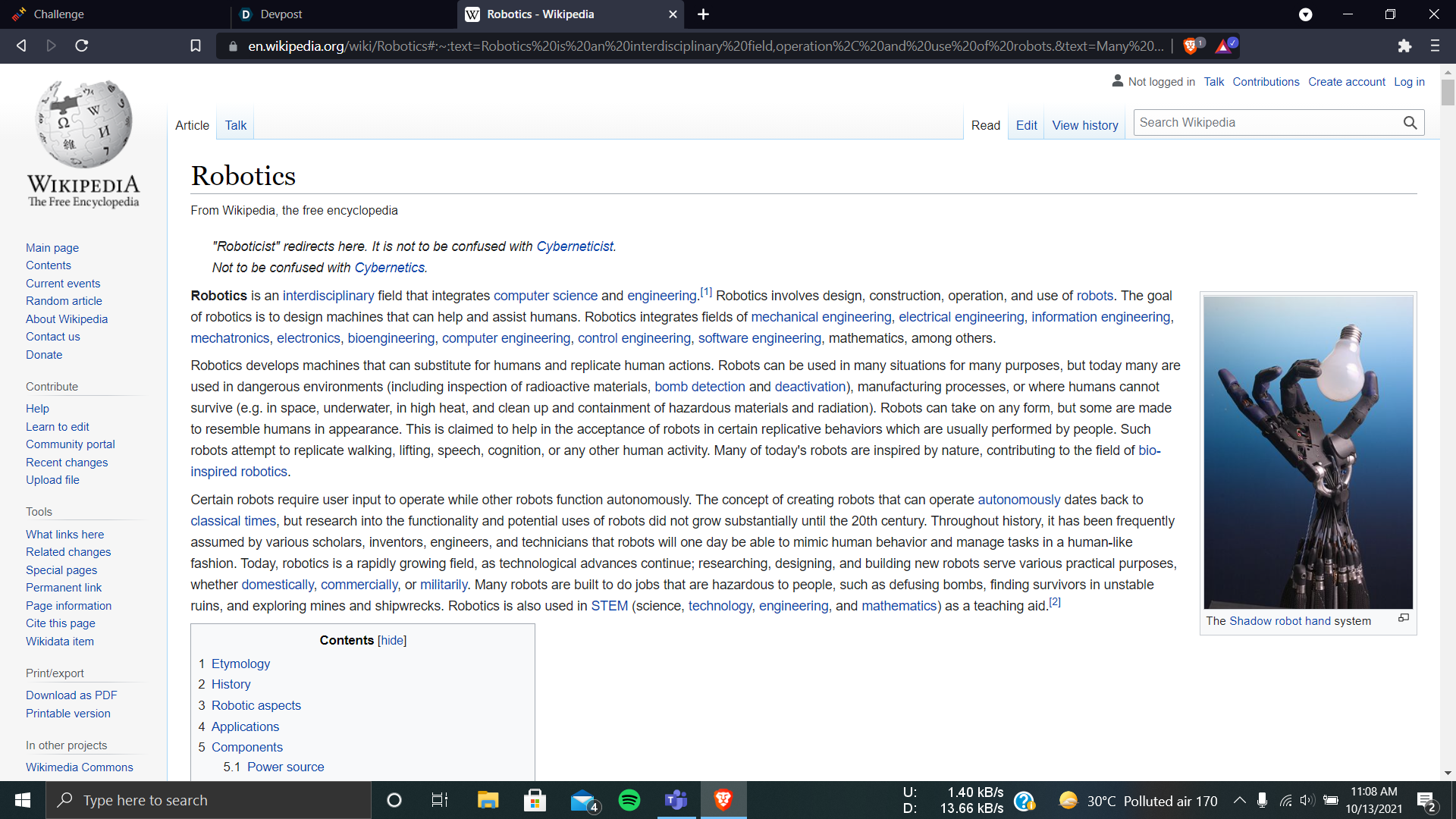Enlarge the Shadow robot hand image icon

pos(1404,618)
